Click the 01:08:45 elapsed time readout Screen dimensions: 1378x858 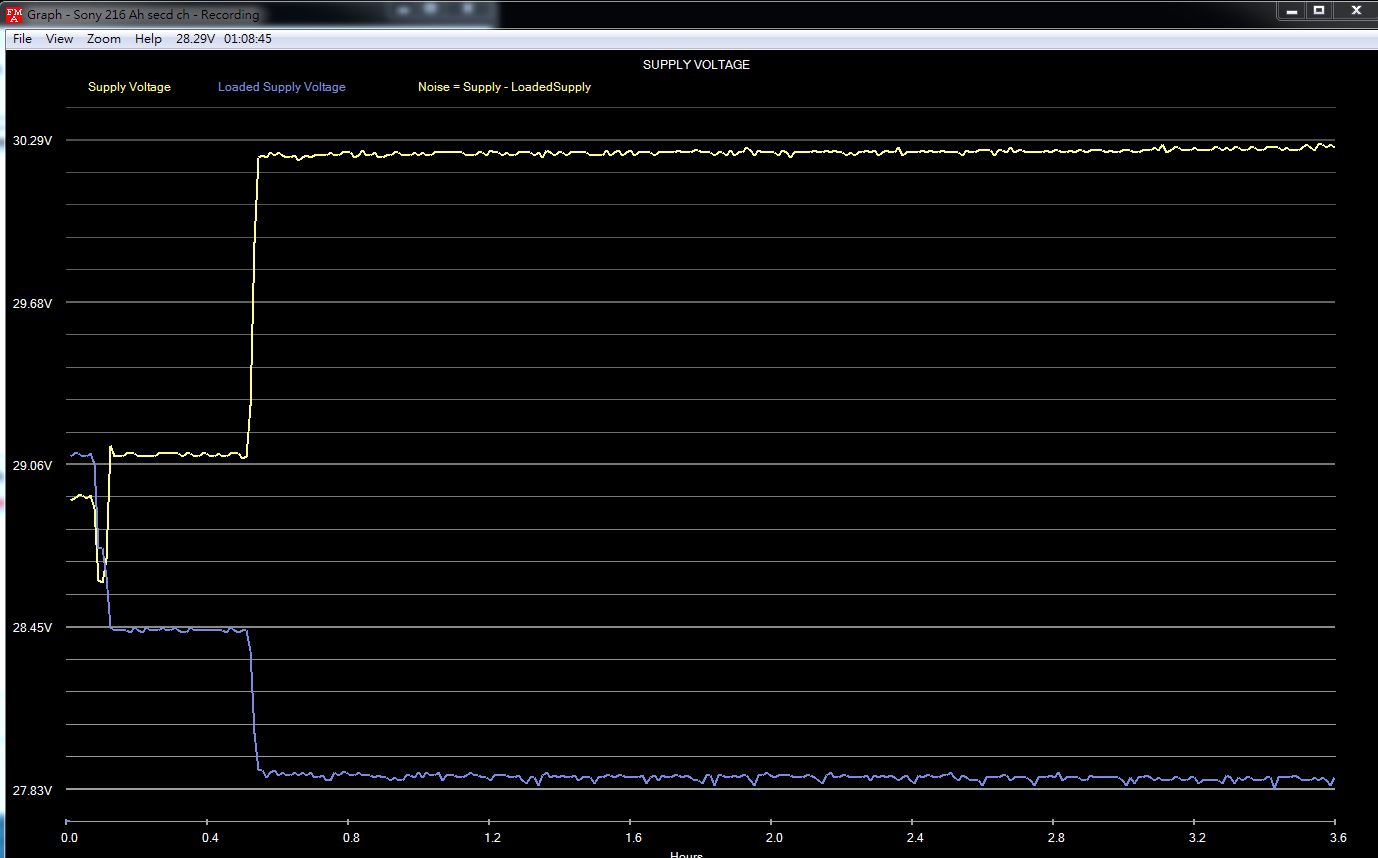pos(248,39)
